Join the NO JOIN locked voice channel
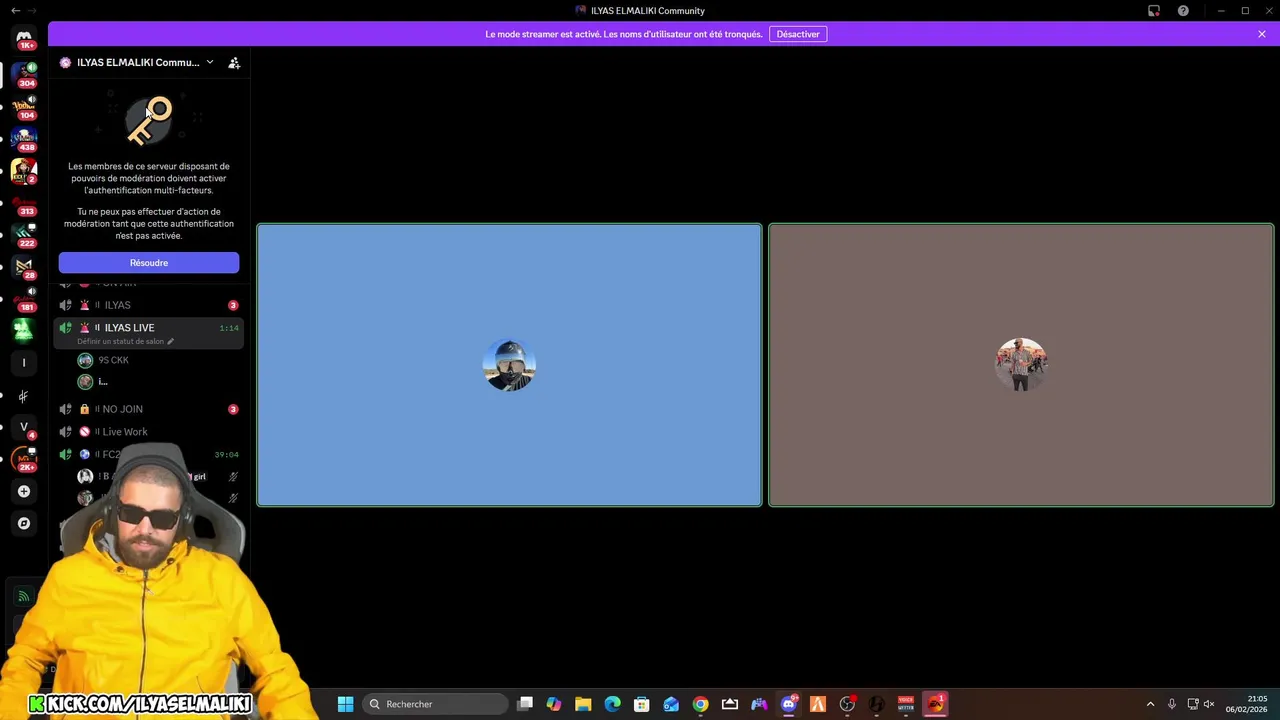The image size is (1280, 720). click(x=149, y=409)
